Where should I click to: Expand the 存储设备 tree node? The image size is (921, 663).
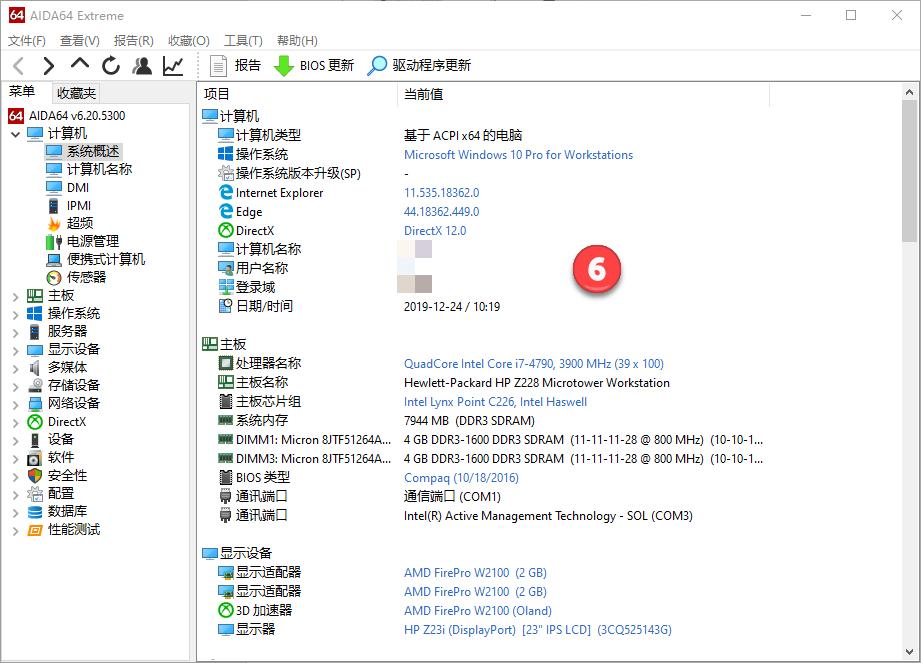click(15, 387)
